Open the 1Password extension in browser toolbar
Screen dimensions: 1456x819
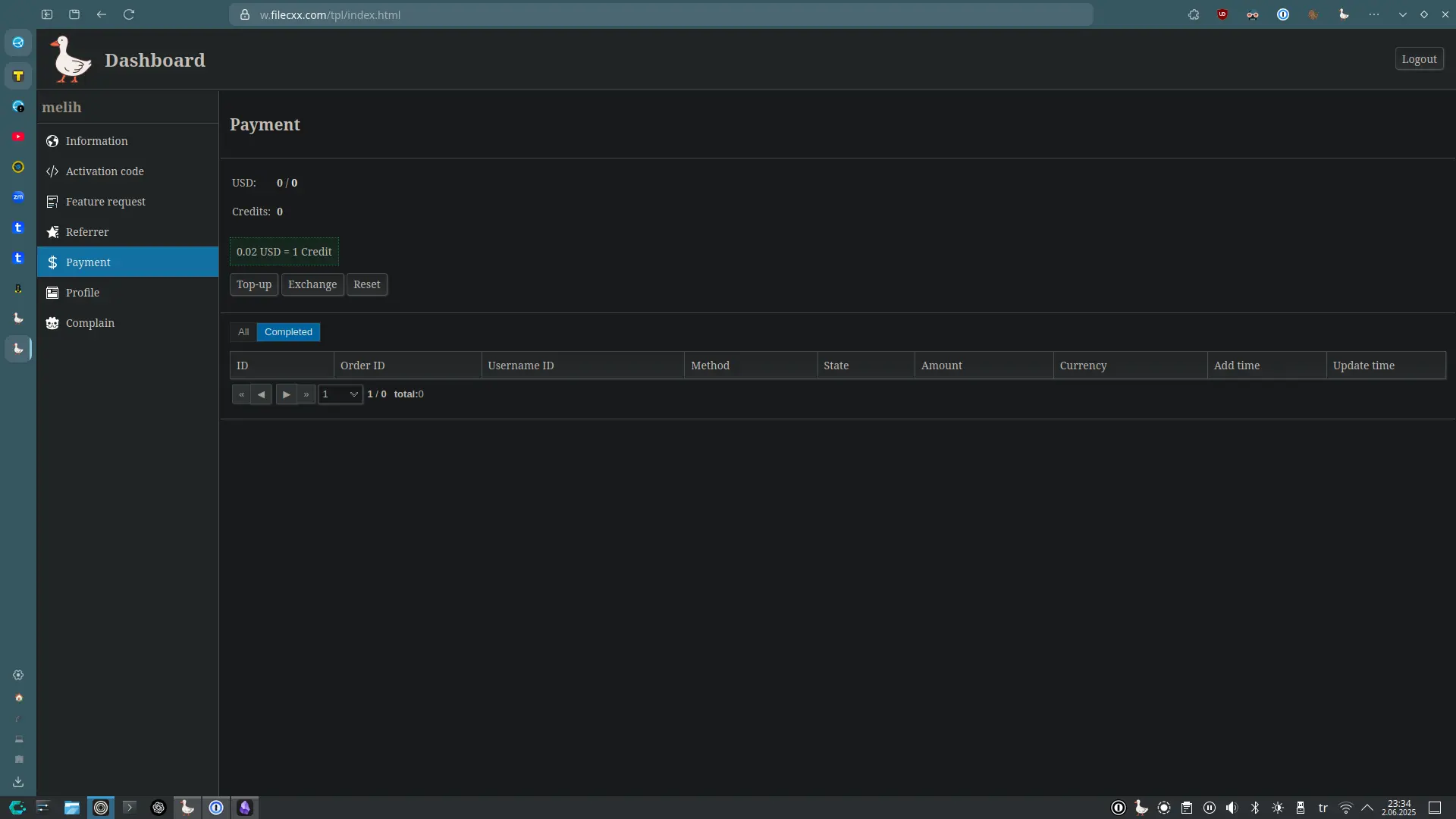point(1283,14)
